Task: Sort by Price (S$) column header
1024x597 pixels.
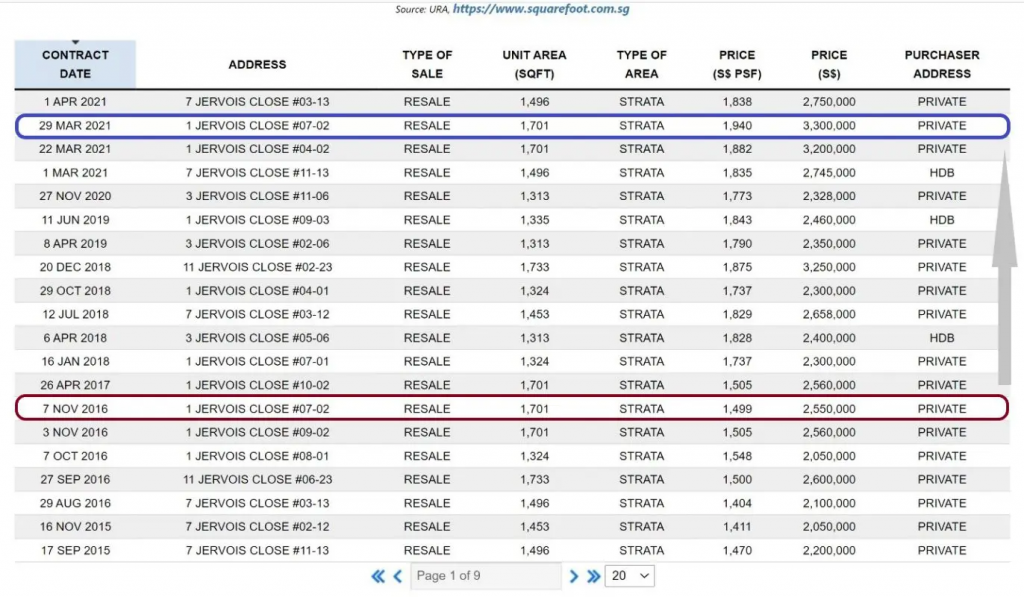Action: pyautogui.click(x=829, y=65)
